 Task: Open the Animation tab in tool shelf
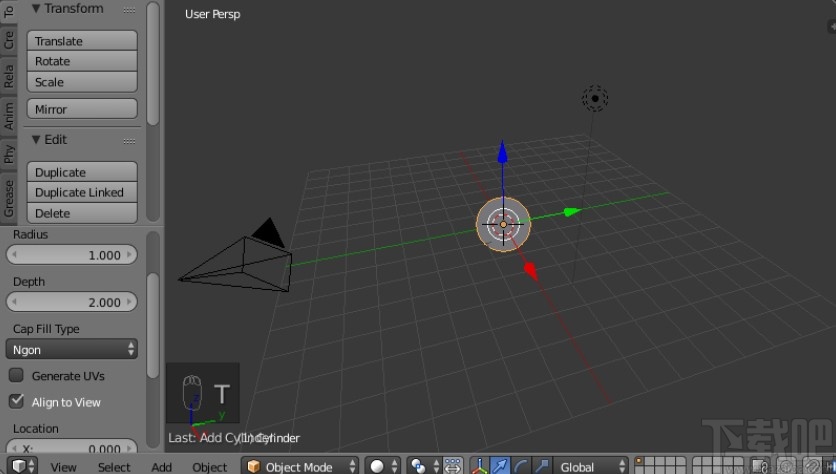point(9,116)
